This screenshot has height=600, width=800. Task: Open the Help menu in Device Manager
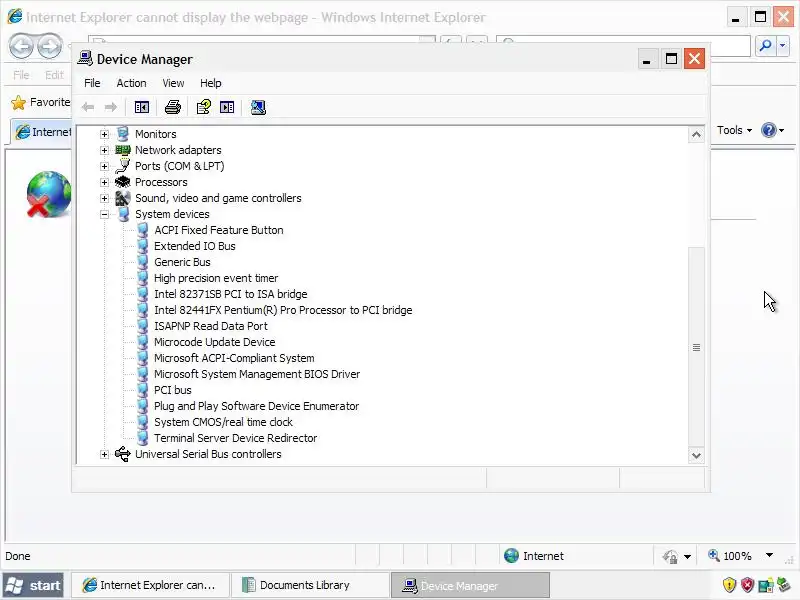pos(210,83)
